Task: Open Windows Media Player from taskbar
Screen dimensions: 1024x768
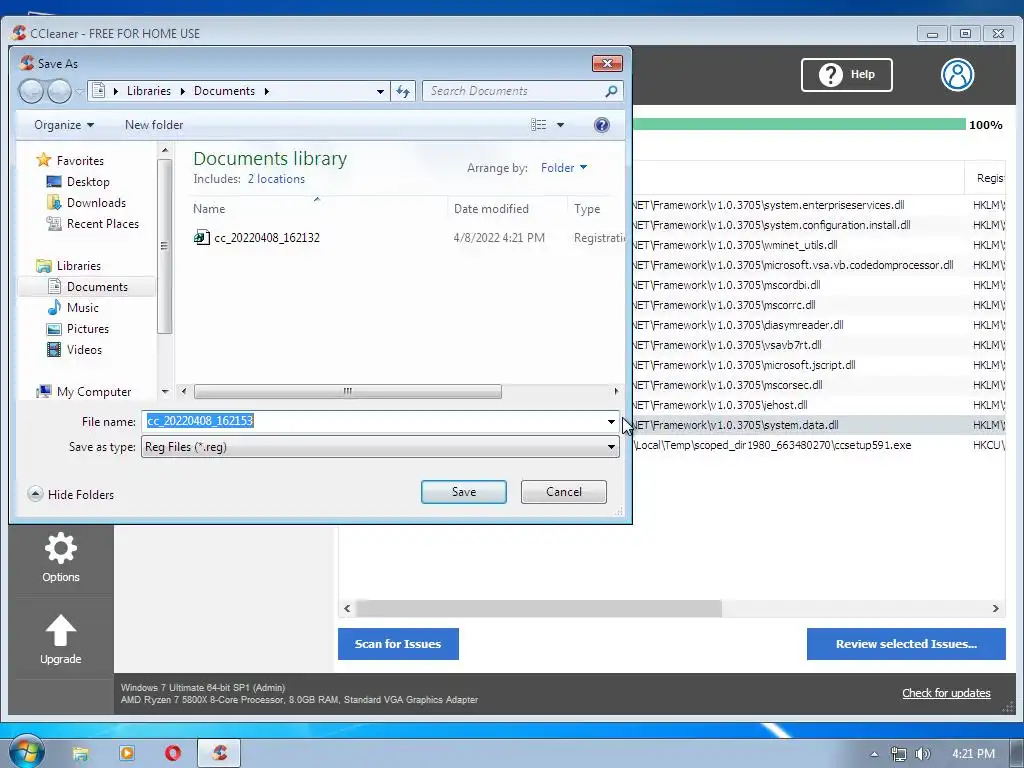Action: tap(127, 754)
